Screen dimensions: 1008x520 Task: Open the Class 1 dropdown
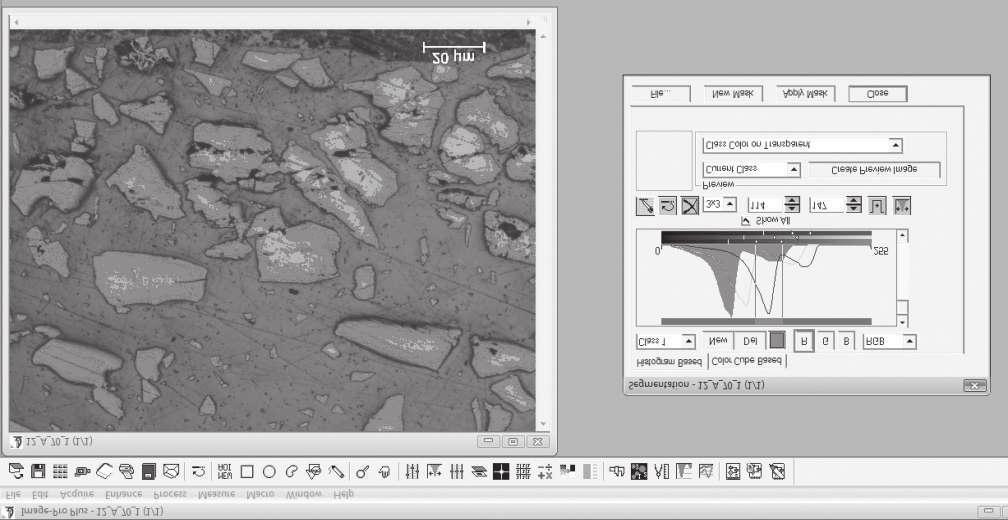tap(665, 341)
